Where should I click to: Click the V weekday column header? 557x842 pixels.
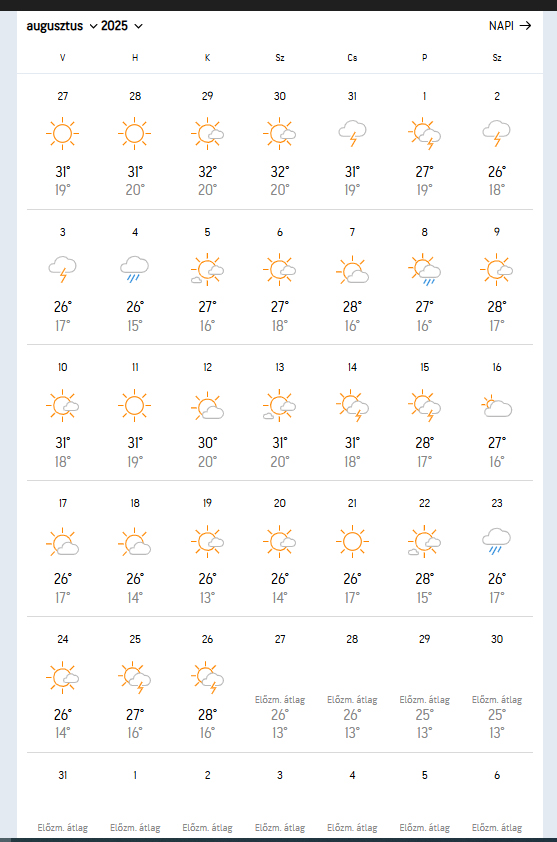coord(62,57)
